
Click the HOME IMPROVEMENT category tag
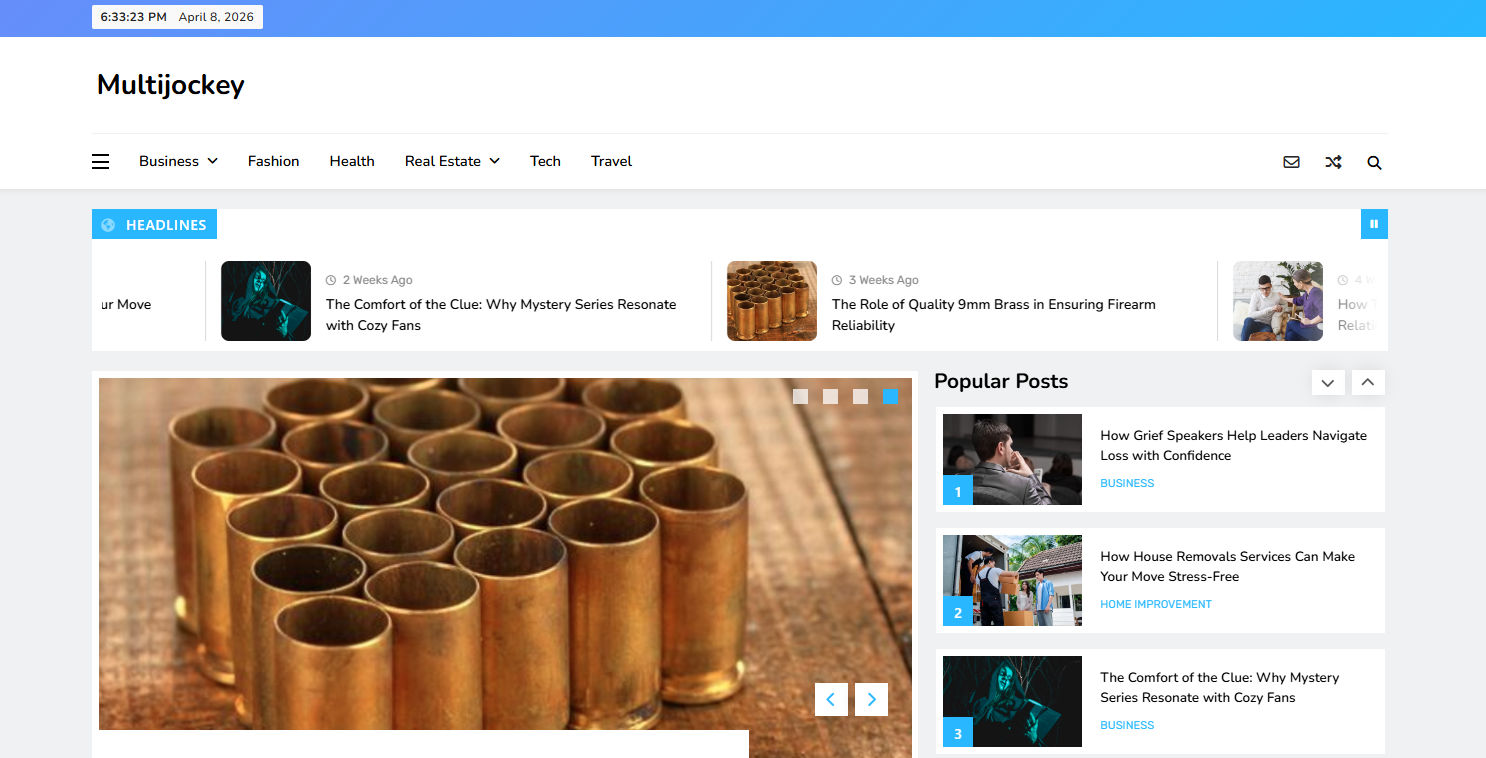point(1156,604)
